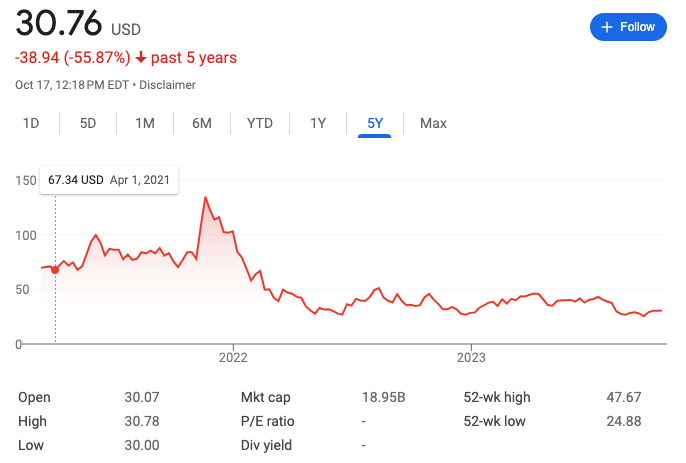Click the Follow button
This screenshot has width=686, height=463.
point(628,27)
